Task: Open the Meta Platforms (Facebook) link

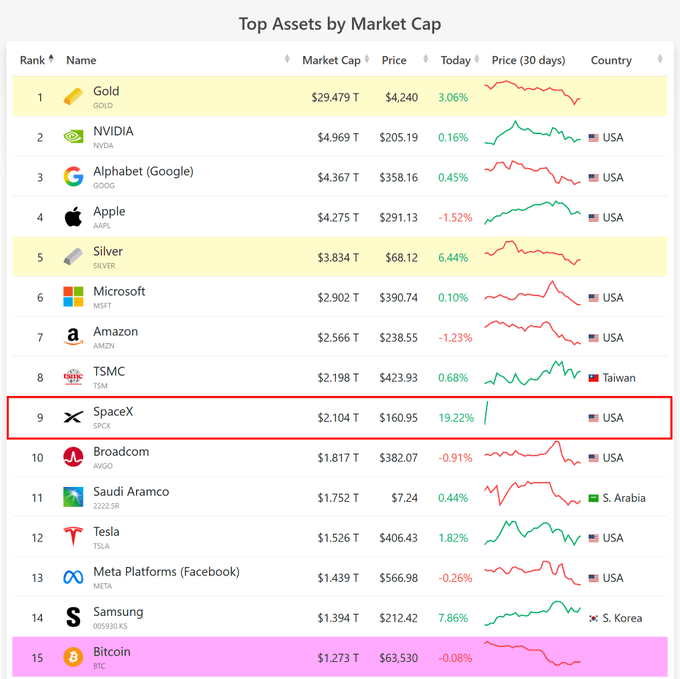Action: coord(166,572)
